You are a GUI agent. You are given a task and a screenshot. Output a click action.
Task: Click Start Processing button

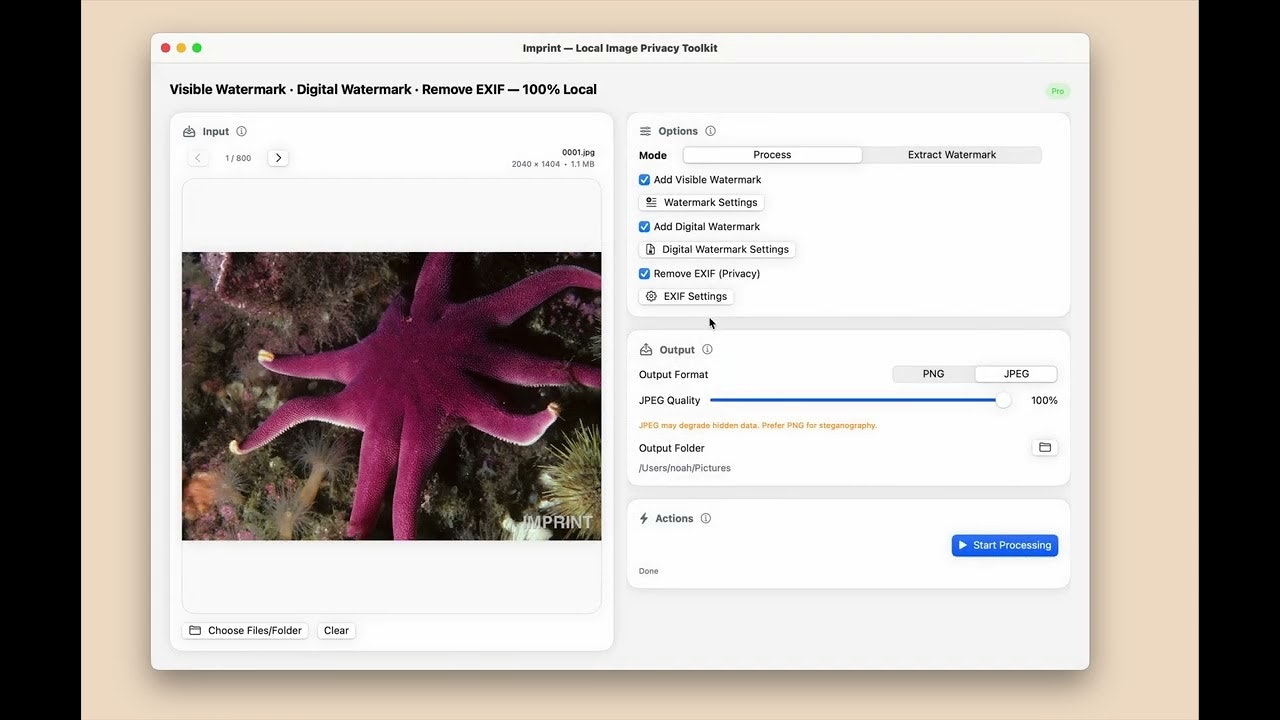1005,545
